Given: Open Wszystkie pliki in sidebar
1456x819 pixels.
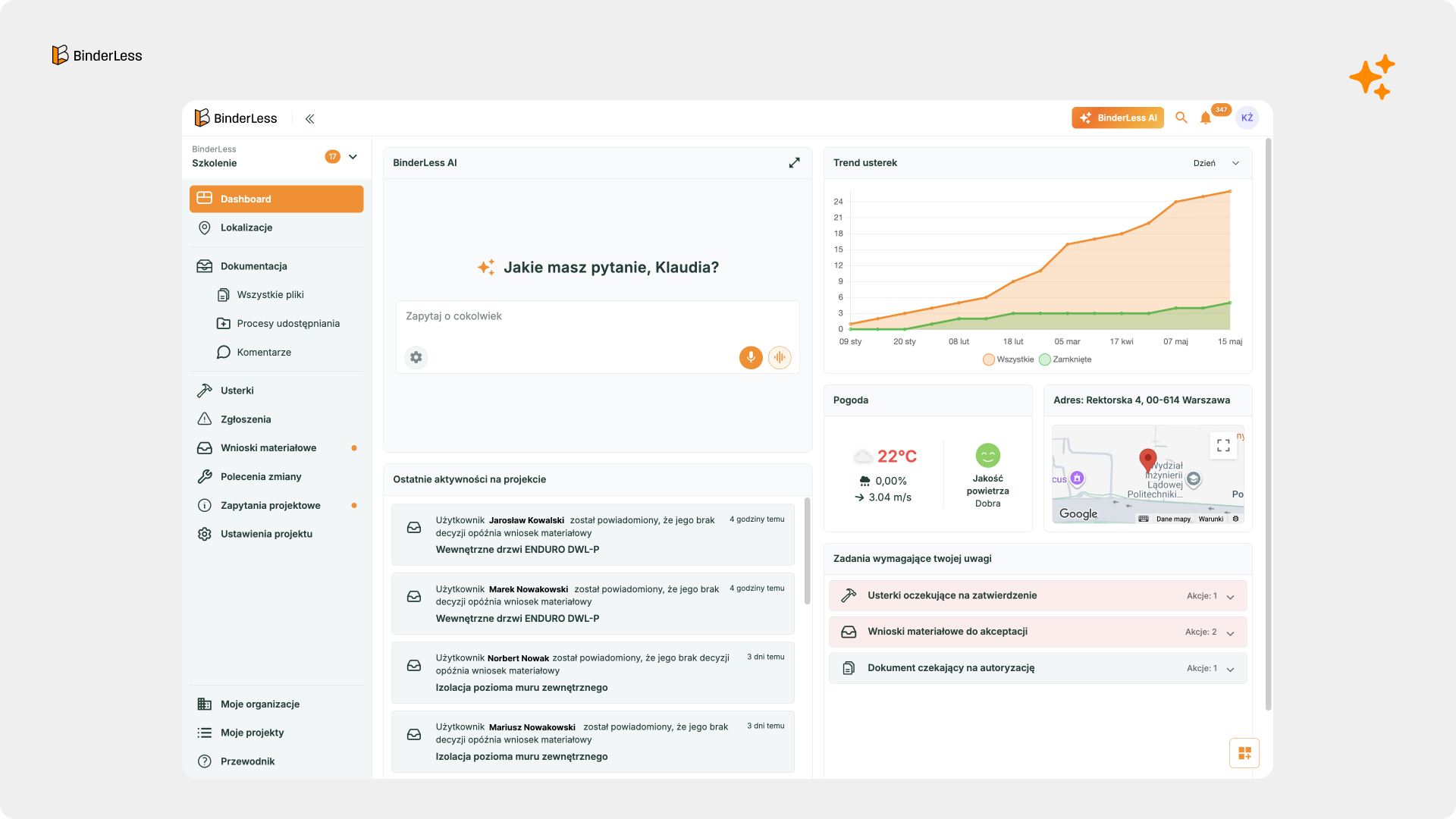Looking at the screenshot, I should 276,295.
